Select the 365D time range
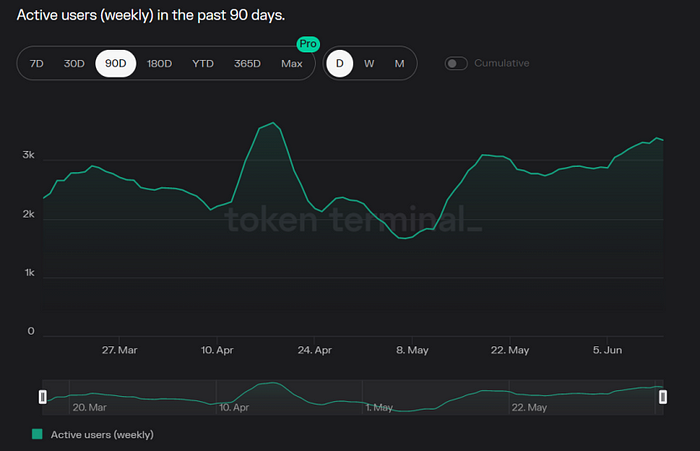Screen dimensions: 700x451 (x=247, y=64)
